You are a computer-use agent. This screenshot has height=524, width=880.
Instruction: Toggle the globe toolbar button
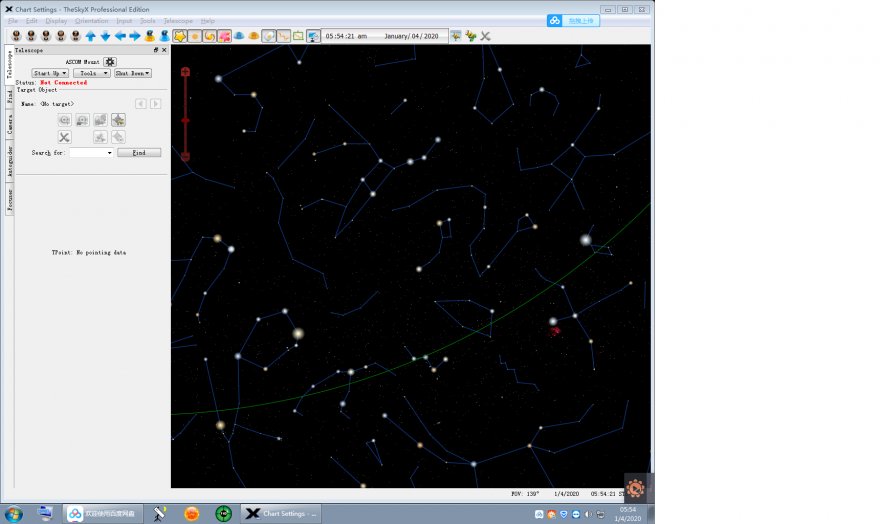[x=269, y=36]
